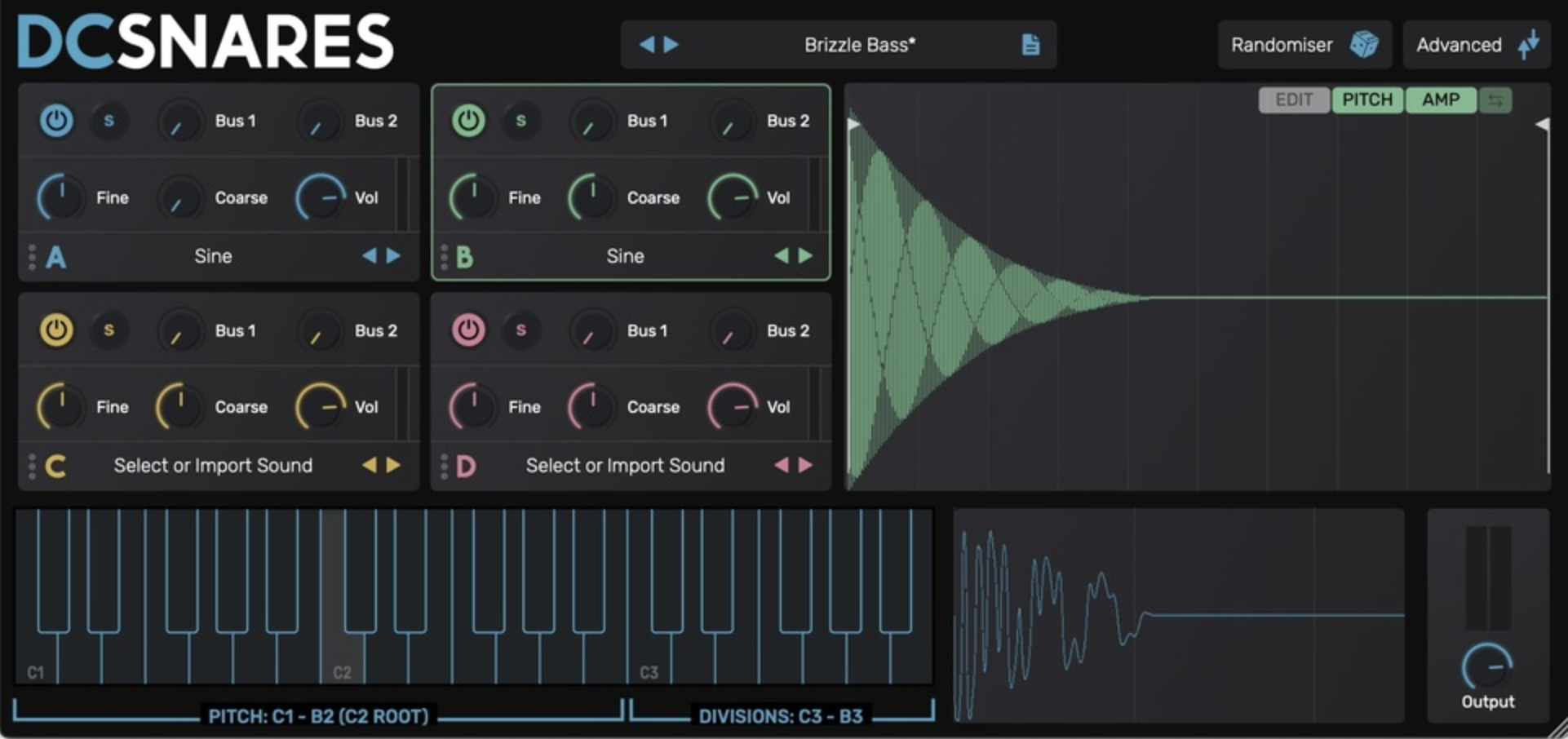This screenshot has width=1568, height=739.
Task: Play the C2 root piano key
Action: [x=342, y=657]
